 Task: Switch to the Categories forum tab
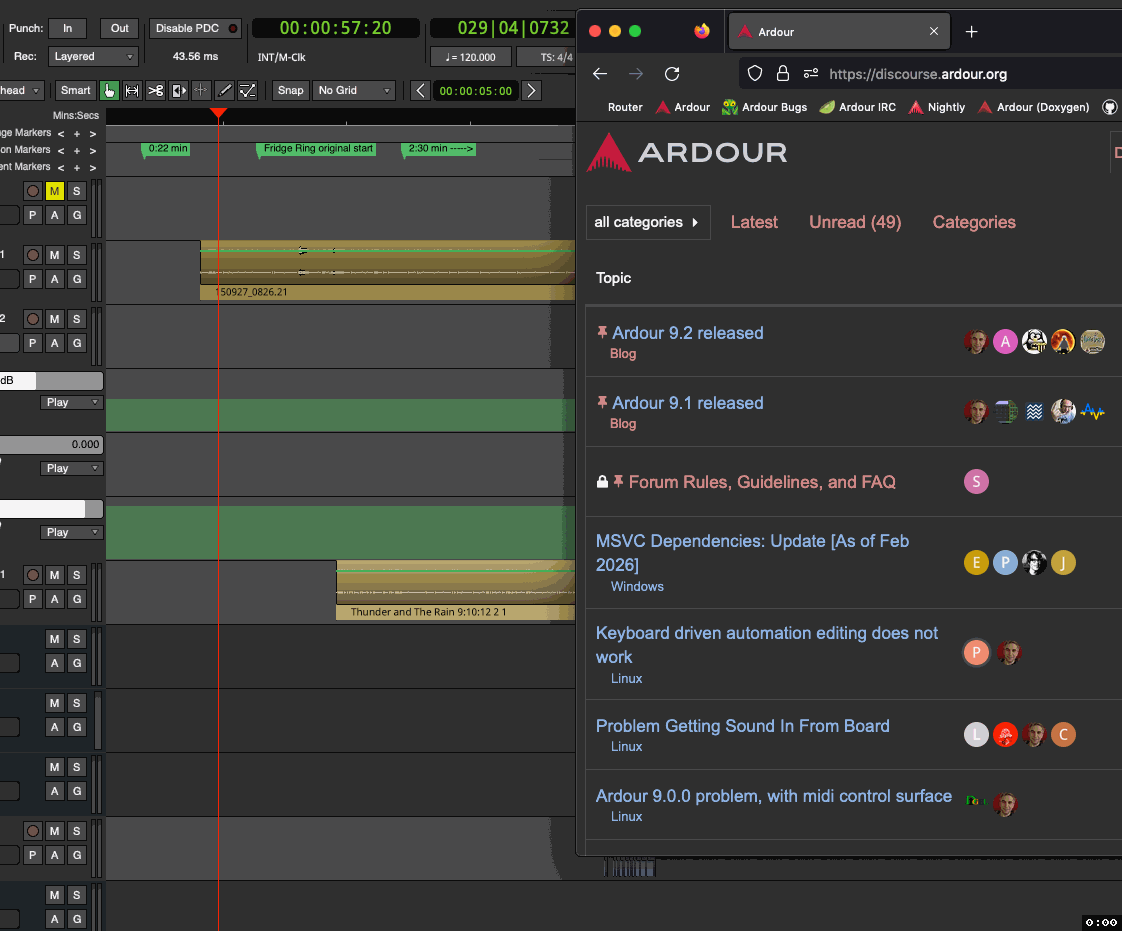click(x=973, y=223)
